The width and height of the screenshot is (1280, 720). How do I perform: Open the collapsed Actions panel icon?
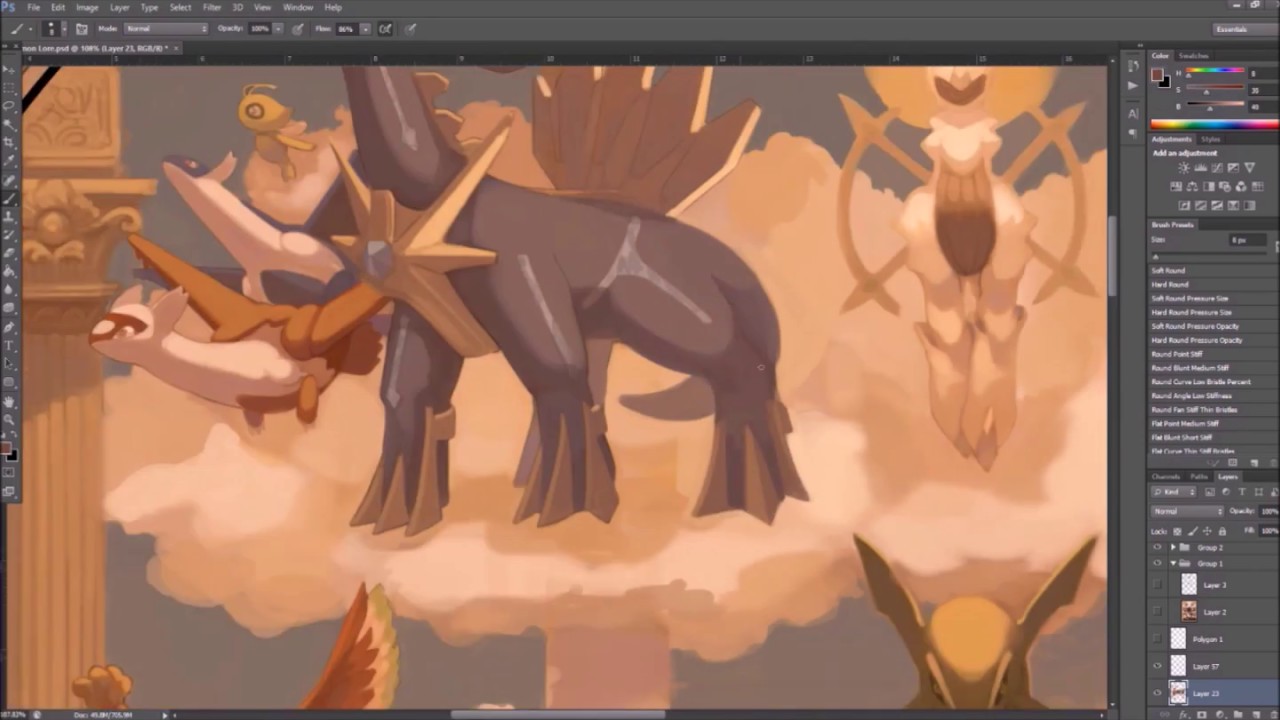pos(1133,86)
